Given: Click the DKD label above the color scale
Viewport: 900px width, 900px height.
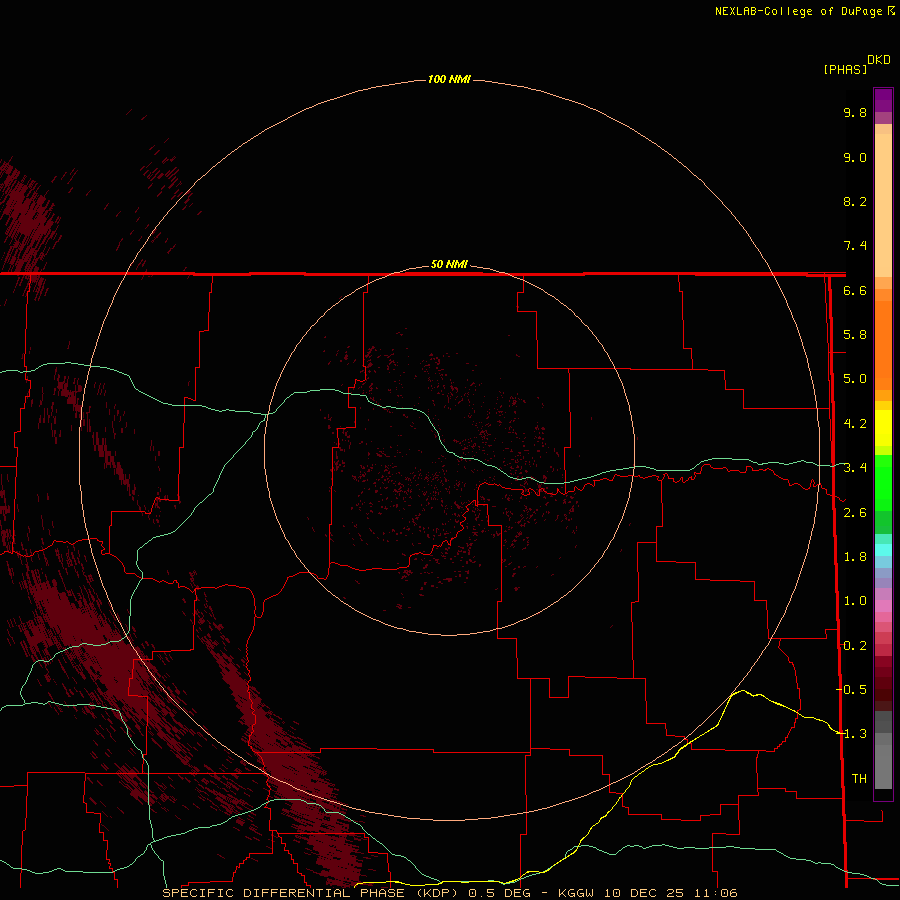Looking at the screenshot, I should 878,60.
